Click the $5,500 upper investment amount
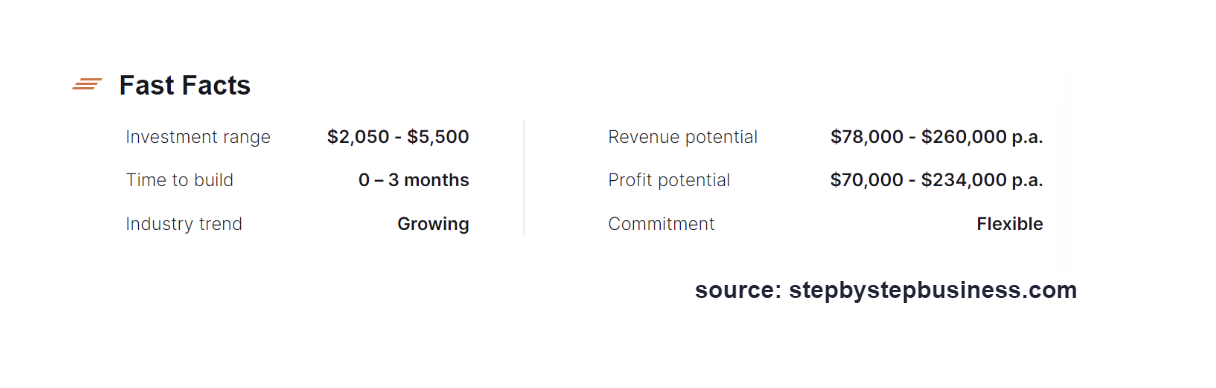This screenshot has width=1216, height=388. [x=438, y=137]
